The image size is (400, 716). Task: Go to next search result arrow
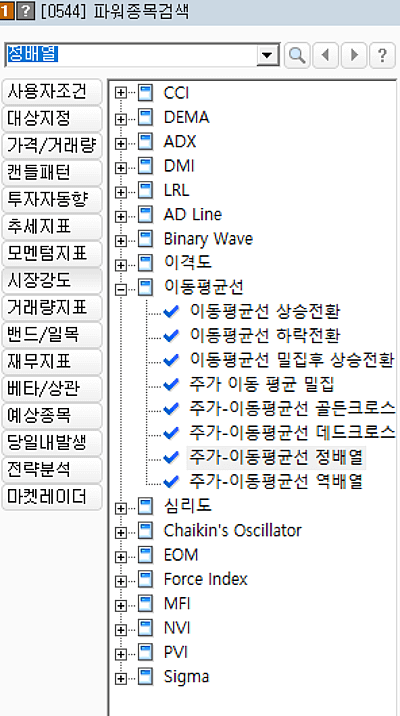click(x=354, y=56)
